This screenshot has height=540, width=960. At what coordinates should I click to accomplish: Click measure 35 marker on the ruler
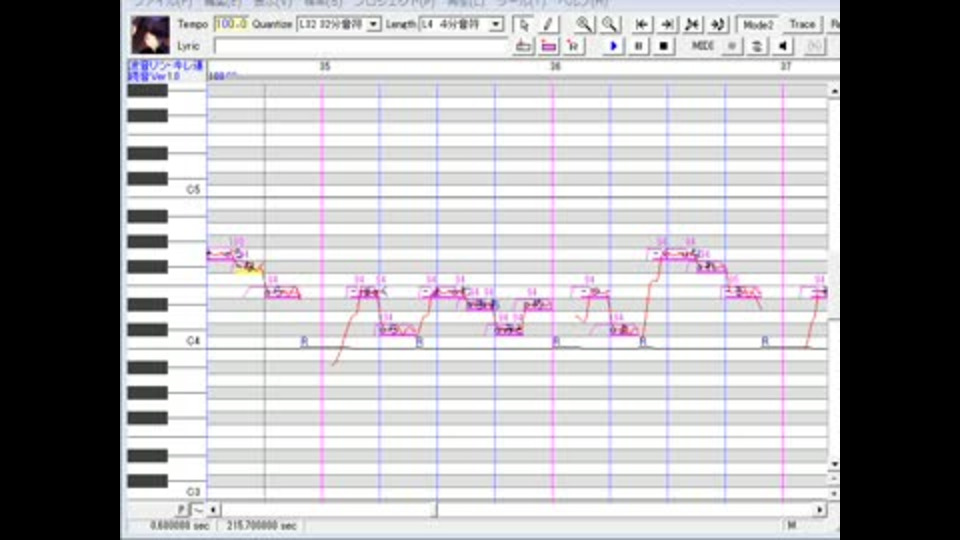tap(325, 66)
